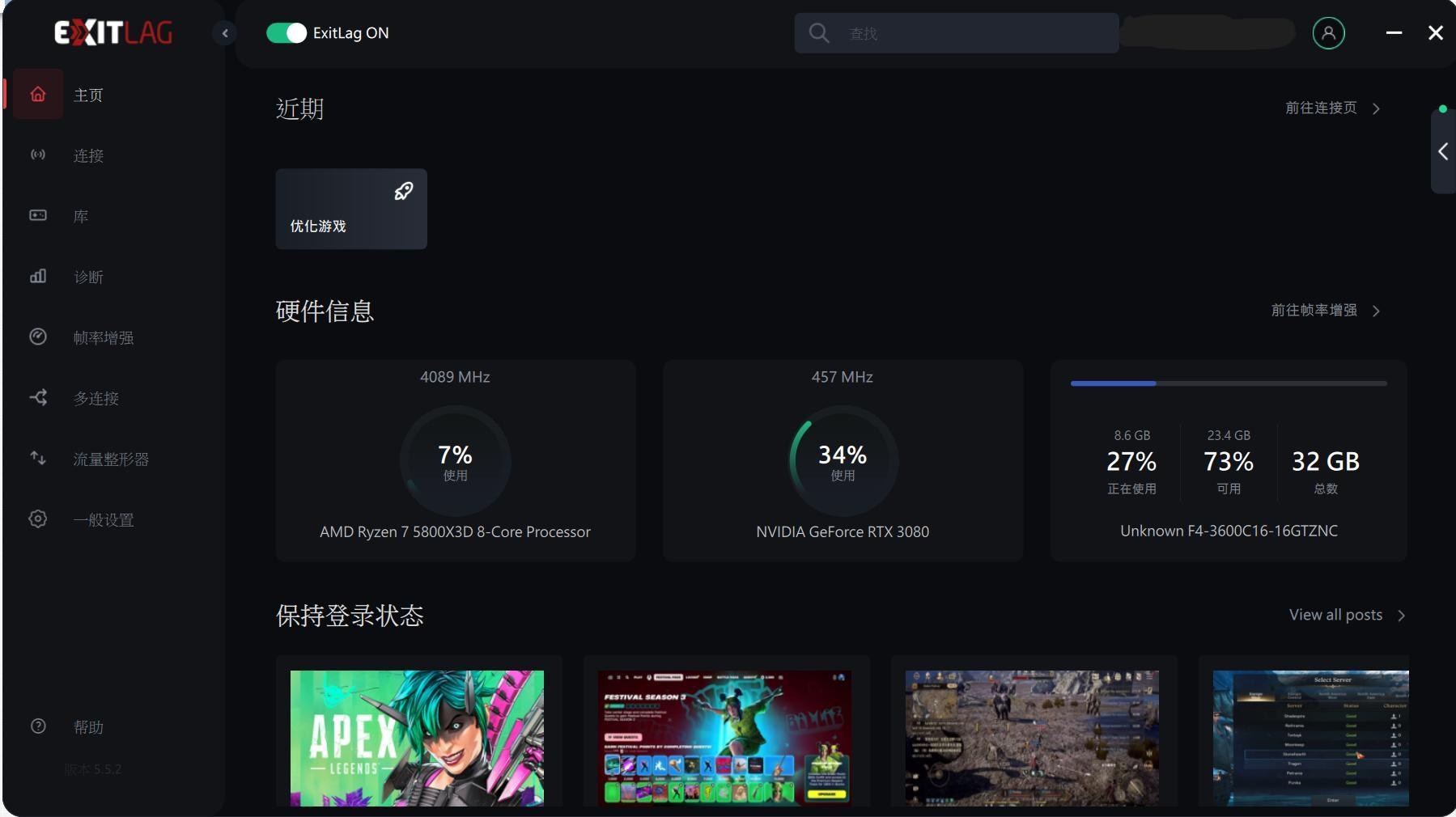Click the Library gamepad icon
The width and height of the screenshot is (1456, 817).
tap(38, 215)
